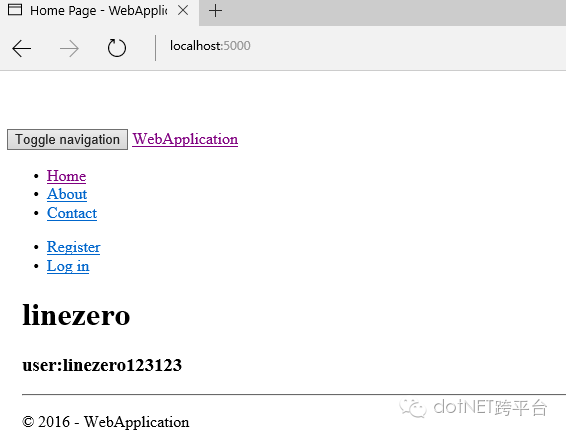This screenshot has height=435, width=566.
Task: Open a new tab with the plus icon
Action: pos(215,10)
